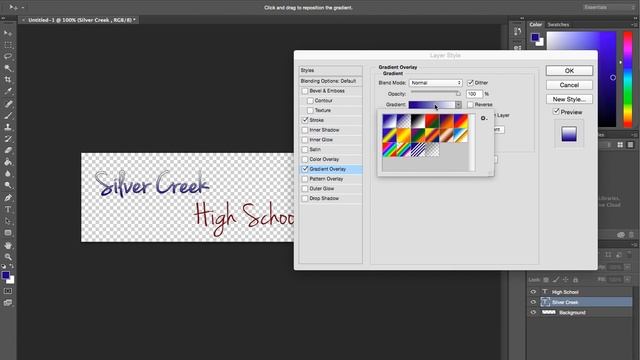This screenshot has height=360, width=640.
Task: Toggle Quick Mask mode icon
Action: [8, 291]
